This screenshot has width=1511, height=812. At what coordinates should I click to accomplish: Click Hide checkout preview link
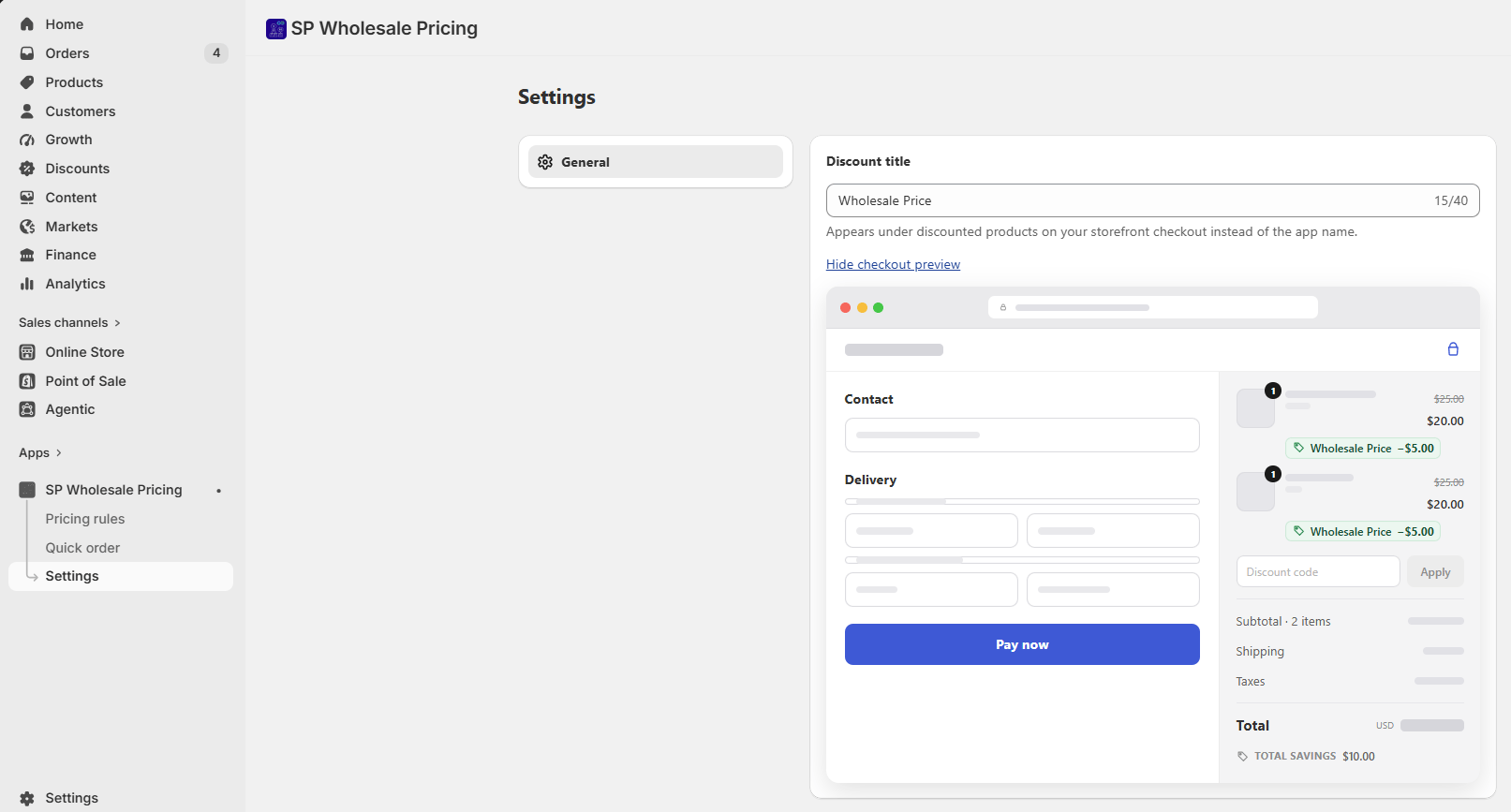coord(893,265)
